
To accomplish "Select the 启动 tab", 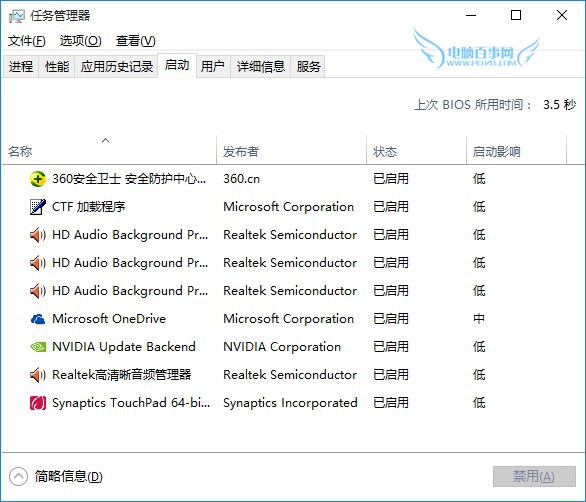I will click(177, 65).
